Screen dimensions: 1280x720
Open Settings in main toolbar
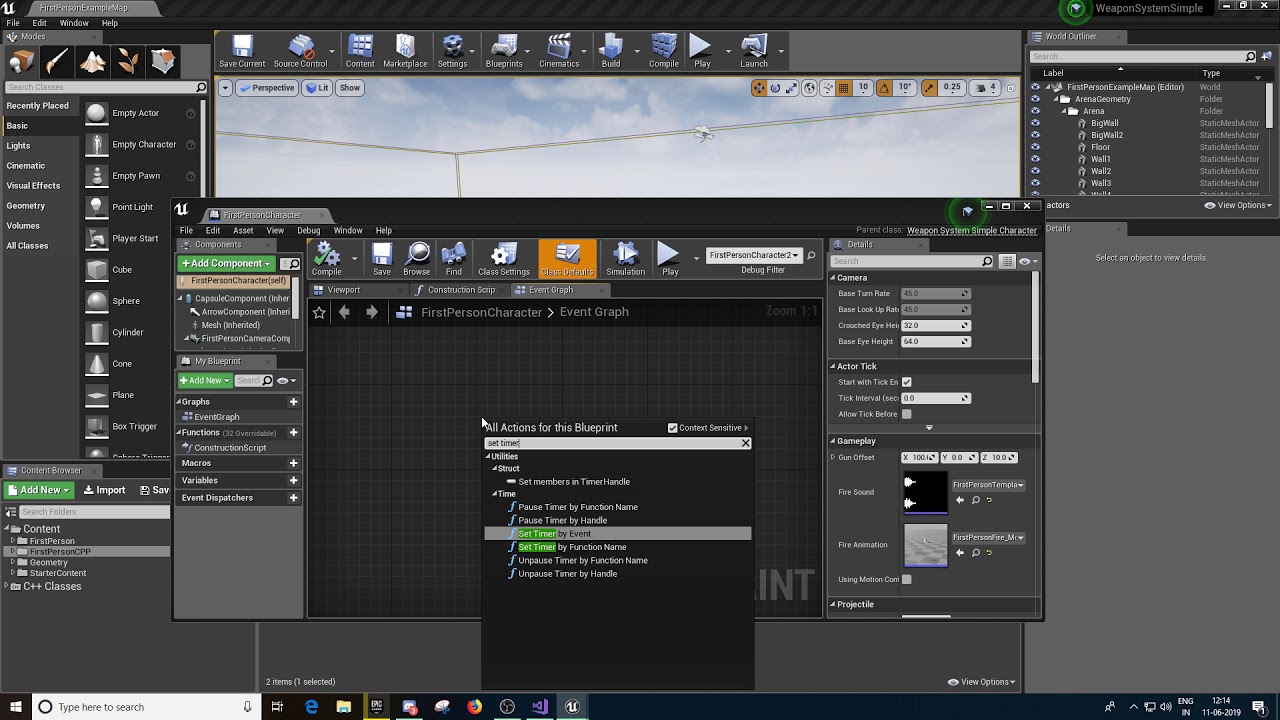tap(452, 51)
